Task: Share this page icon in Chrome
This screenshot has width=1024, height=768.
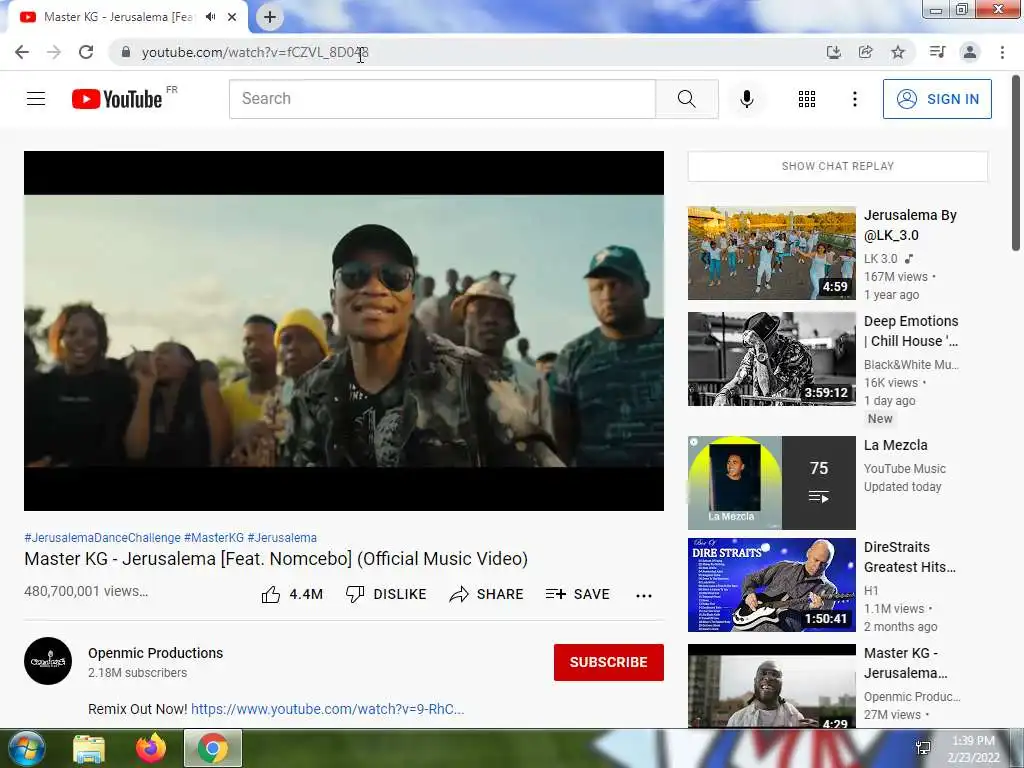Action: [865, 52]
